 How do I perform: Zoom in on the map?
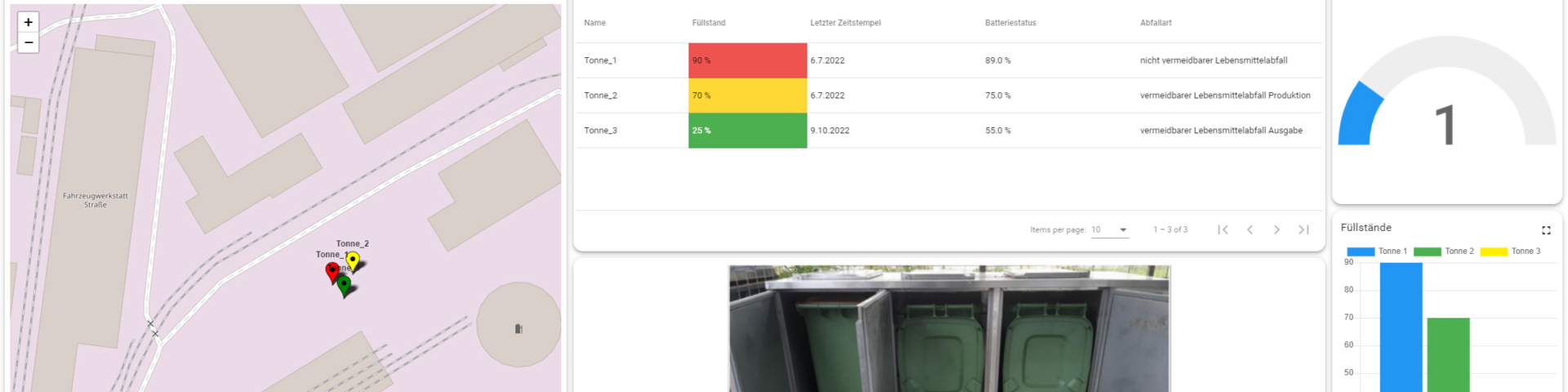pyautogui.click(x=29, y=22)
